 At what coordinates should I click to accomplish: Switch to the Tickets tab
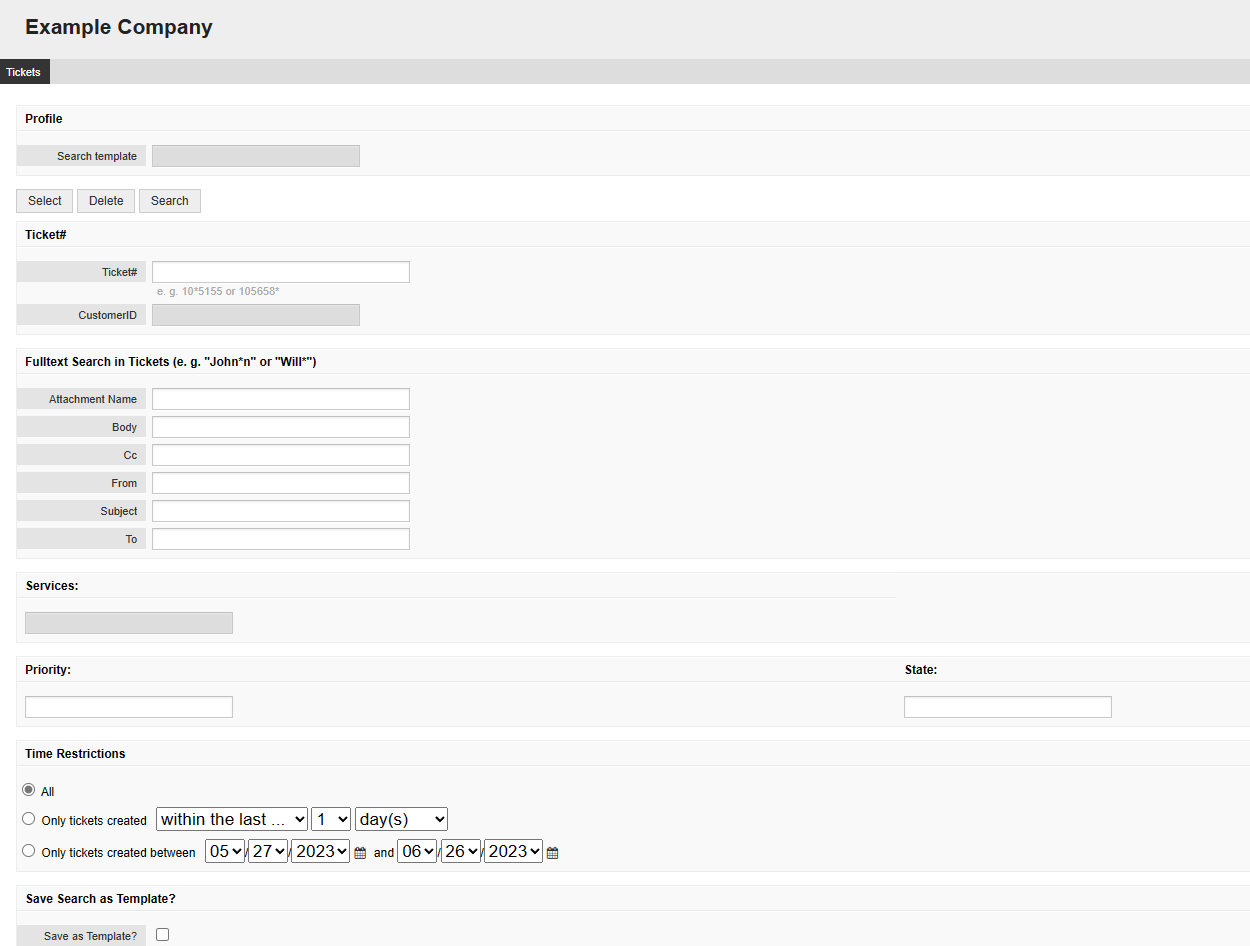[x=23, y=71]
